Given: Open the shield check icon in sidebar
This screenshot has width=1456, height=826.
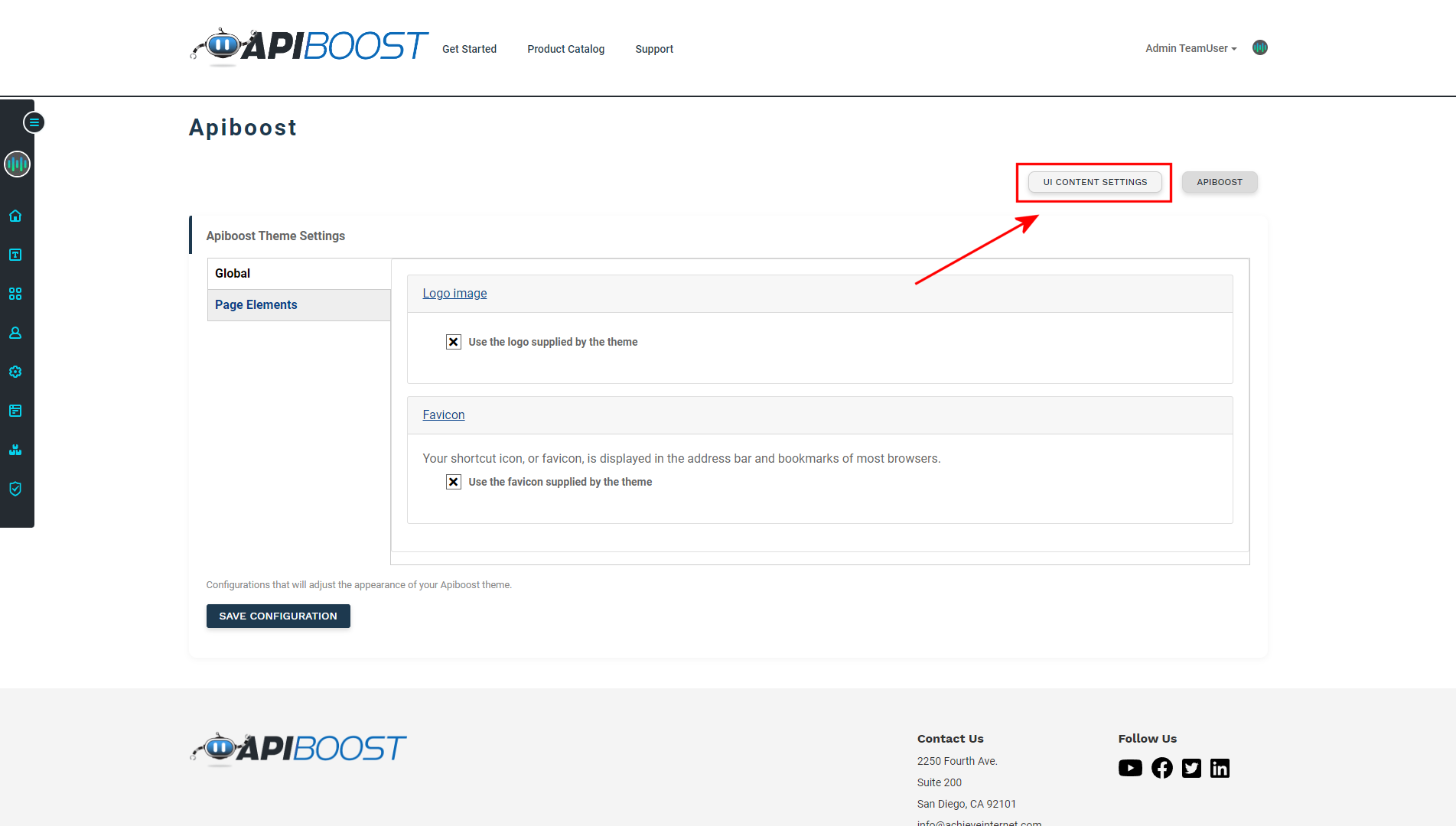Looking at the screenshot, I should coord(15,489).
